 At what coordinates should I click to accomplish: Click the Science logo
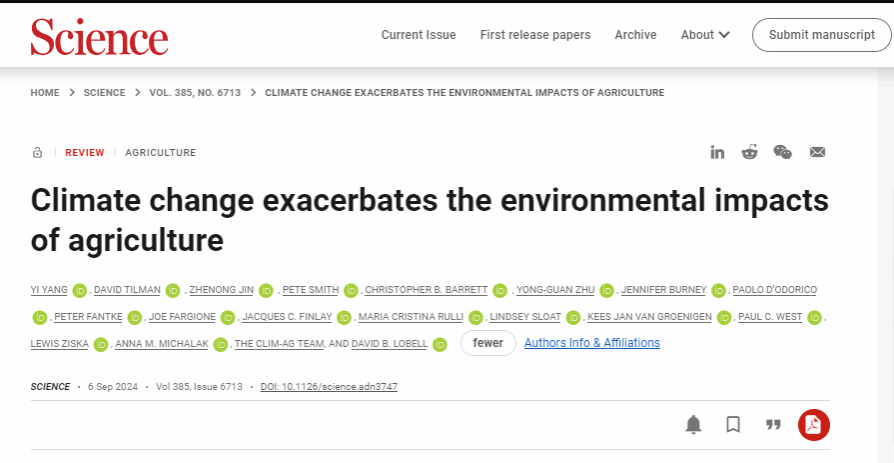99,36
